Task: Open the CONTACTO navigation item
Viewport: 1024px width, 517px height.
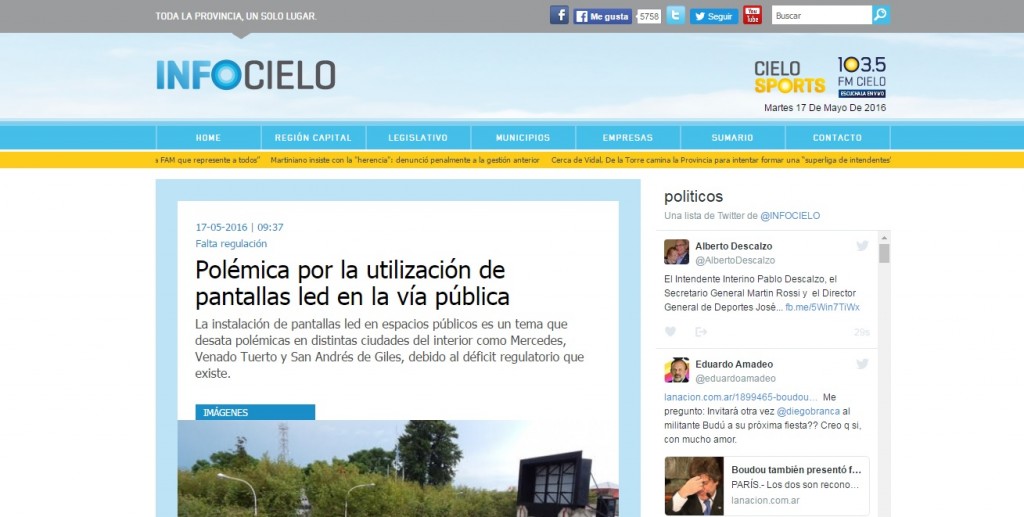Action: click(837, 138)
